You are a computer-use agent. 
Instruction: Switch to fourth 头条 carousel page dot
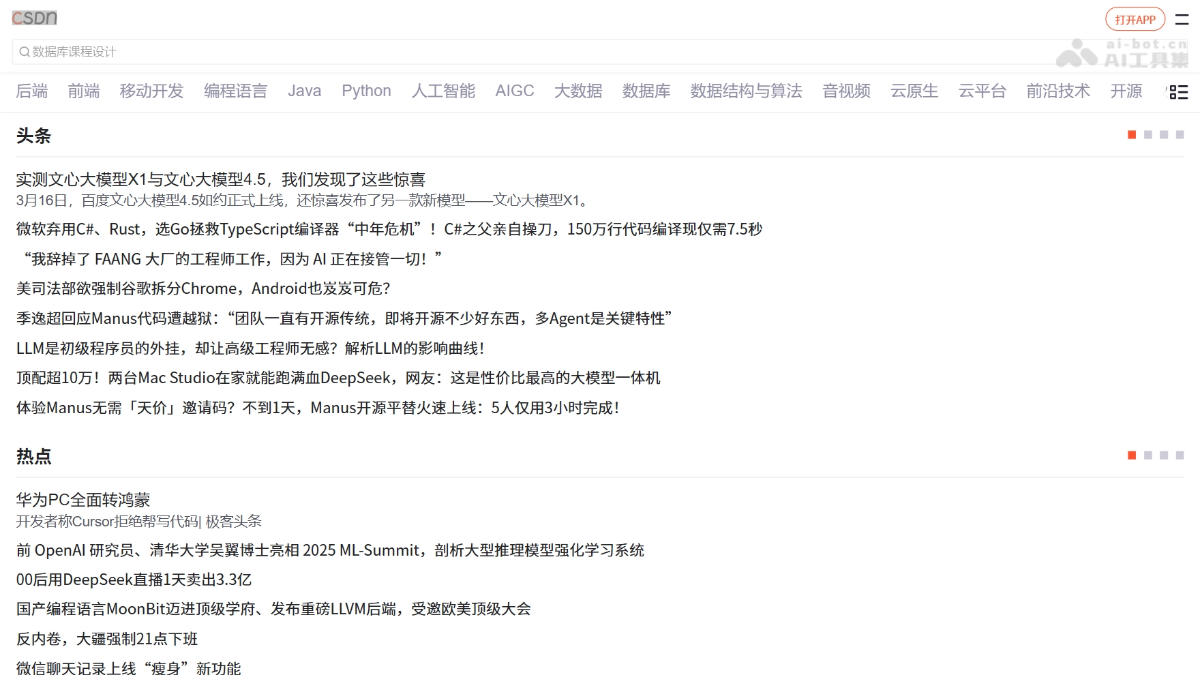click(x=1180, y=134)
